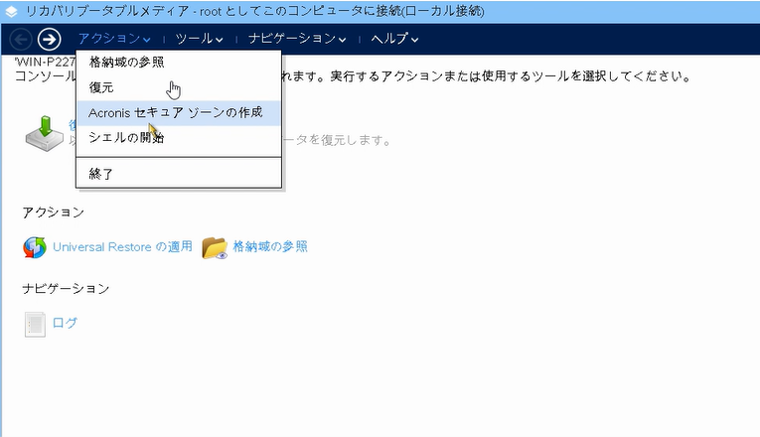Click the 格納域の参照 link under actions
This screenshot has width=760, height=437.
click(x=270, y=247)
